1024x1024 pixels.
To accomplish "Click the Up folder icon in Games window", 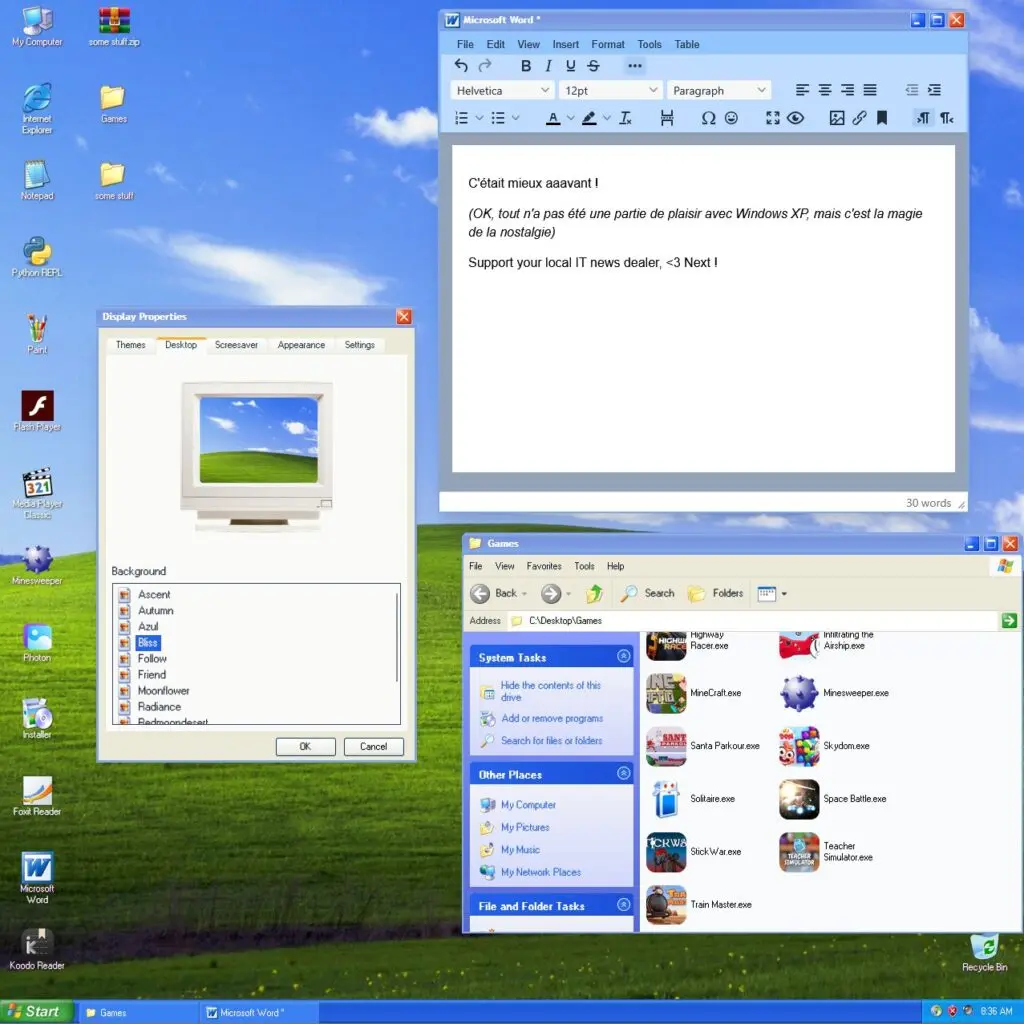I will [594, 593].
